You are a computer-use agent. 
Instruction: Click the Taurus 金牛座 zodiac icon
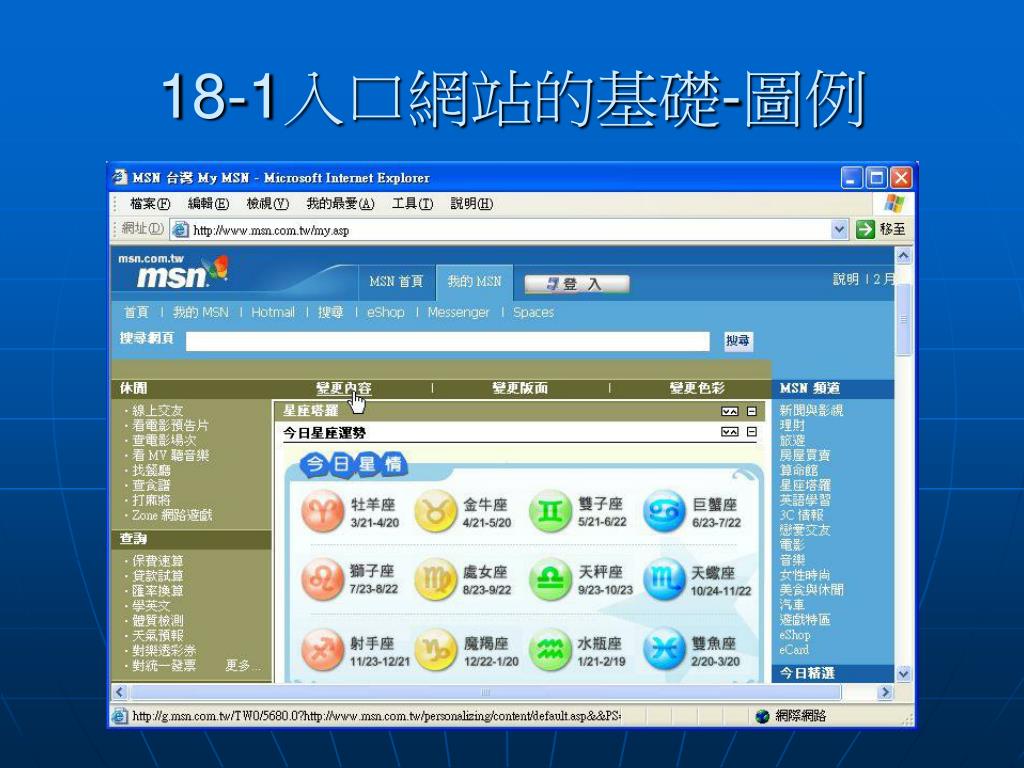[x=435, y=512]
